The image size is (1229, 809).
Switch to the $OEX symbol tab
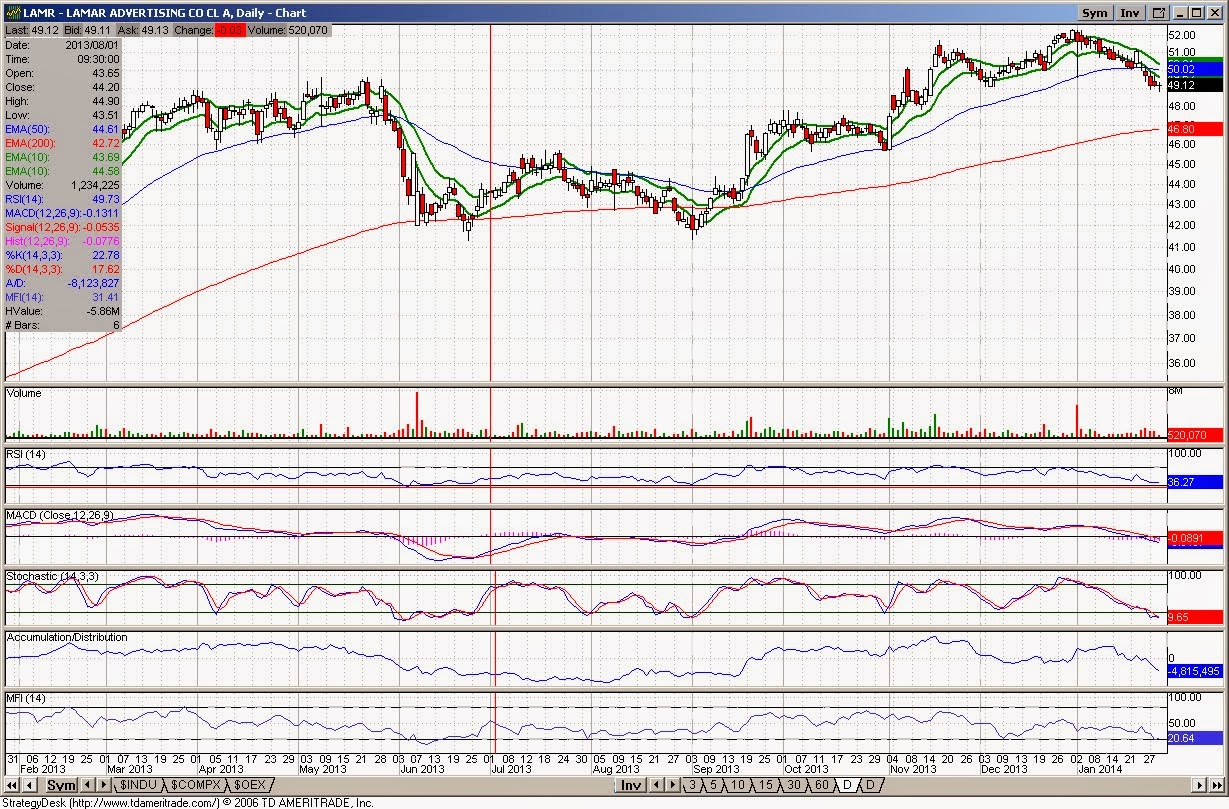(x=249, y=785)
